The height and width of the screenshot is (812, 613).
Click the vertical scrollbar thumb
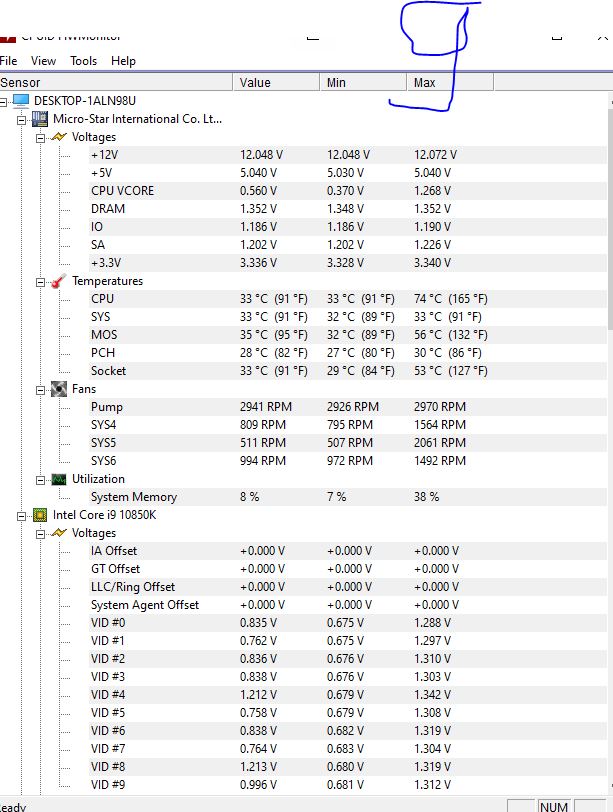coord(610,218)
